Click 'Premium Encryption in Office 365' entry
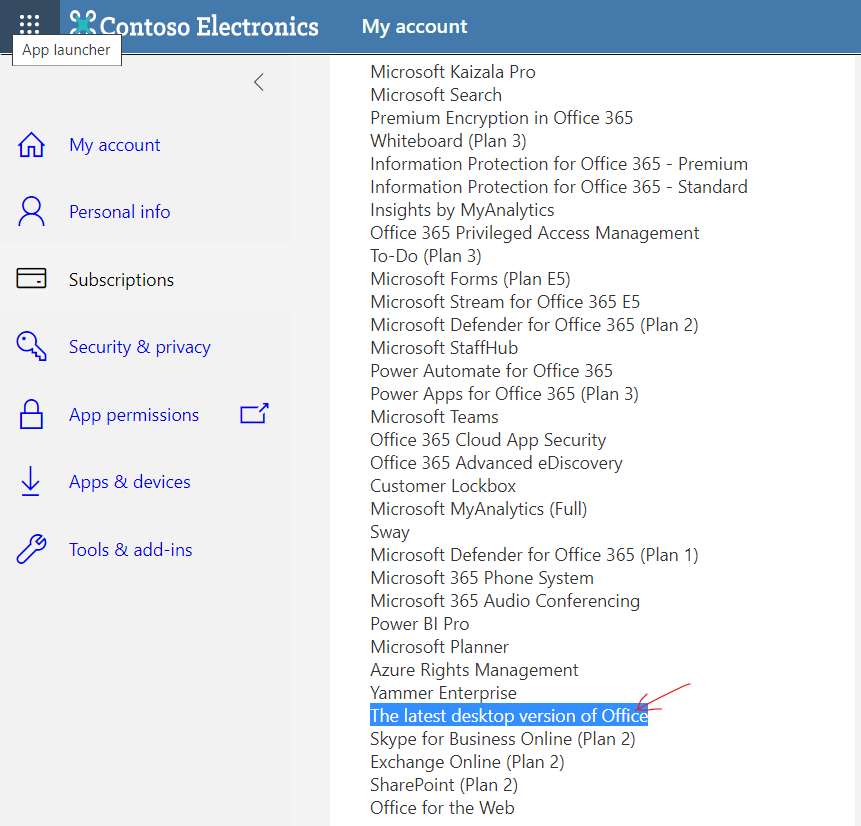 point(501,118)
